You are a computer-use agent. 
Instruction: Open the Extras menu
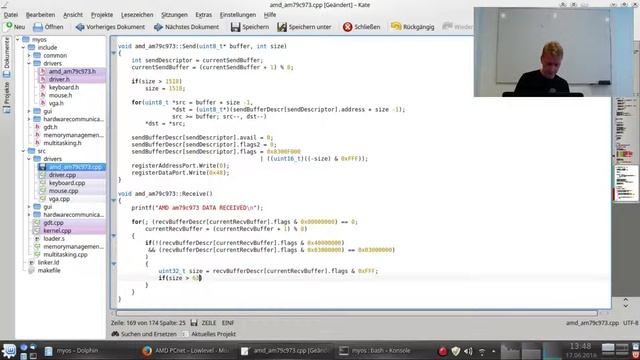[203, 15]
